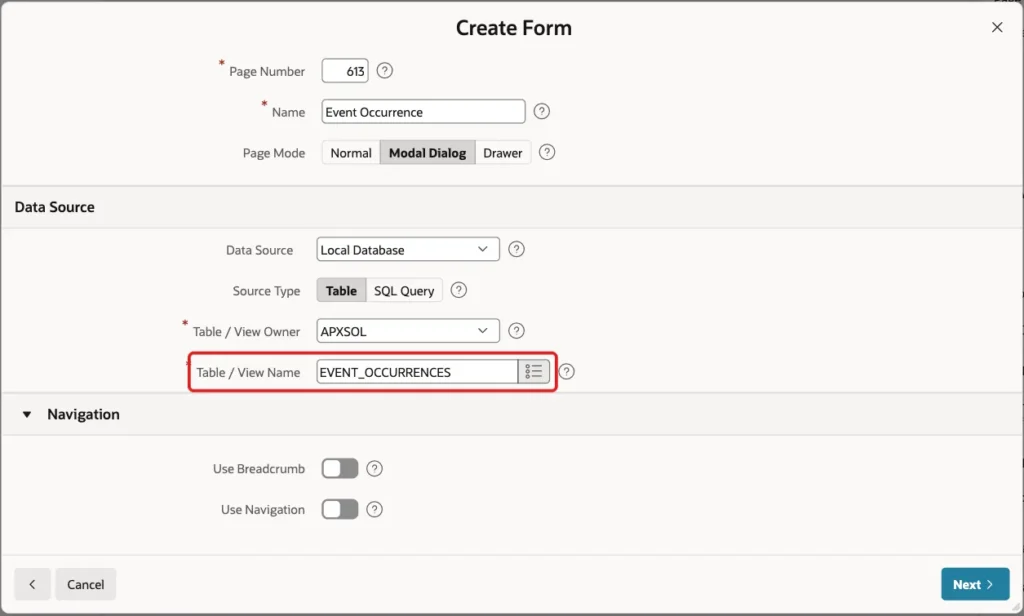Choose Table as source type

coord(341,291)
